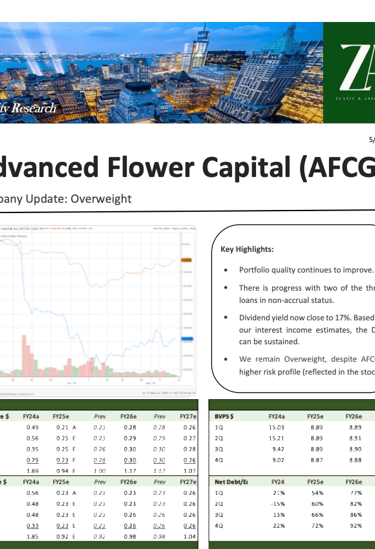Click the bullet about loans in non-accrual status

[x=307, y=294]
